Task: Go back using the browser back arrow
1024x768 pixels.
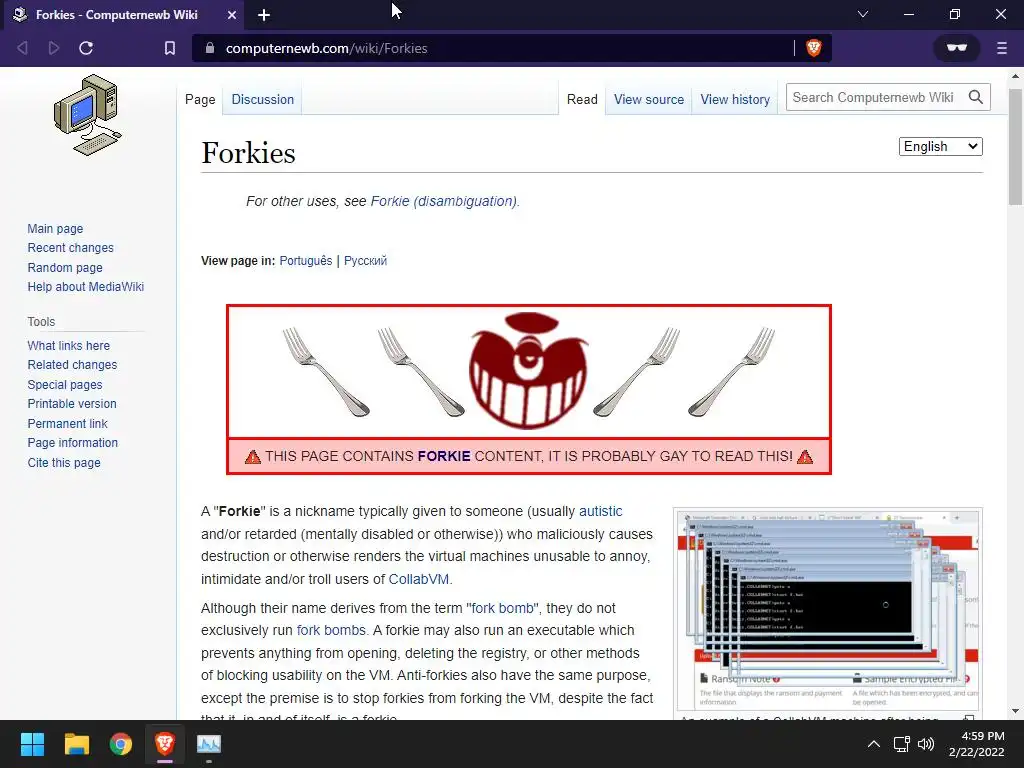Action: click(x=22, y=48)
